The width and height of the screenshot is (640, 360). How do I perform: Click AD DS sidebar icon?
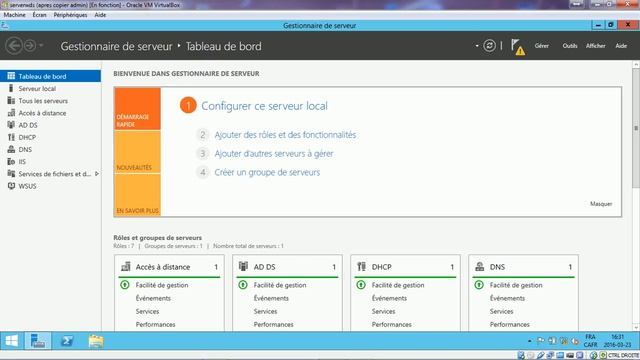(x=11, y=125)
